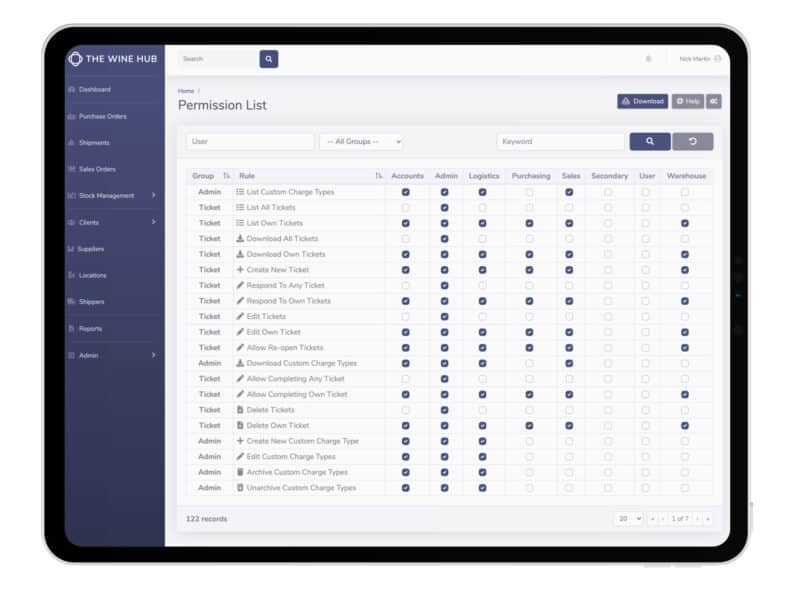Click the Sales Orders sidebar icon
This screenshot has width=794, height=591.
pos(71,169)
